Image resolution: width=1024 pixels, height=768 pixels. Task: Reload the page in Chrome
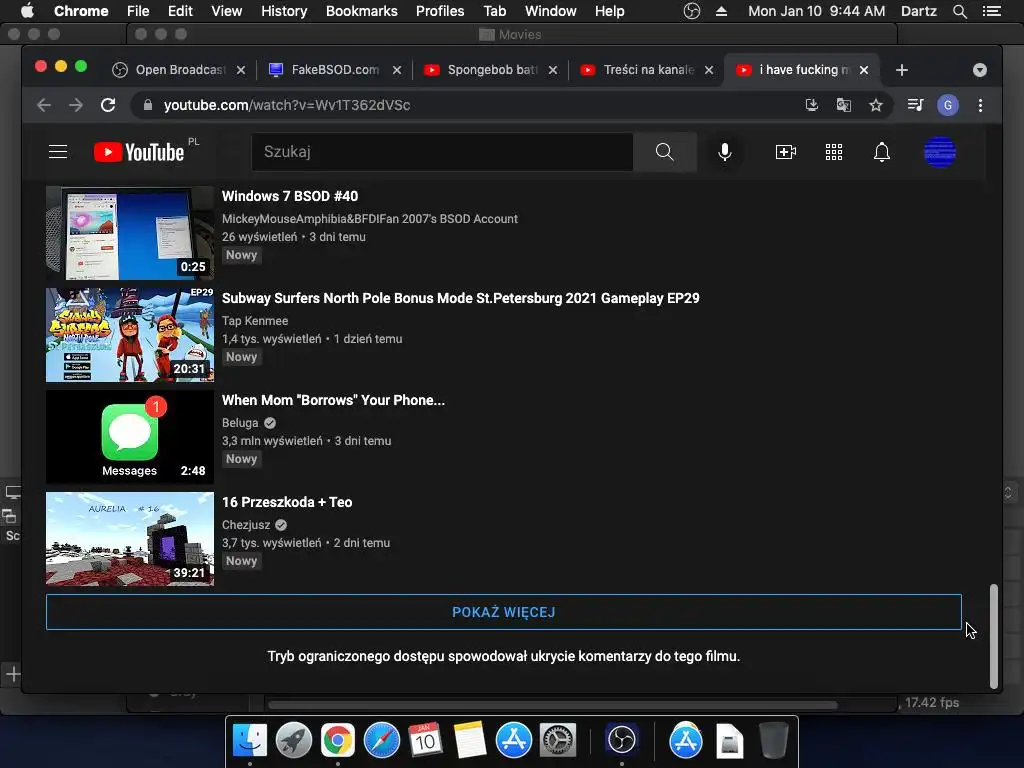108,105
